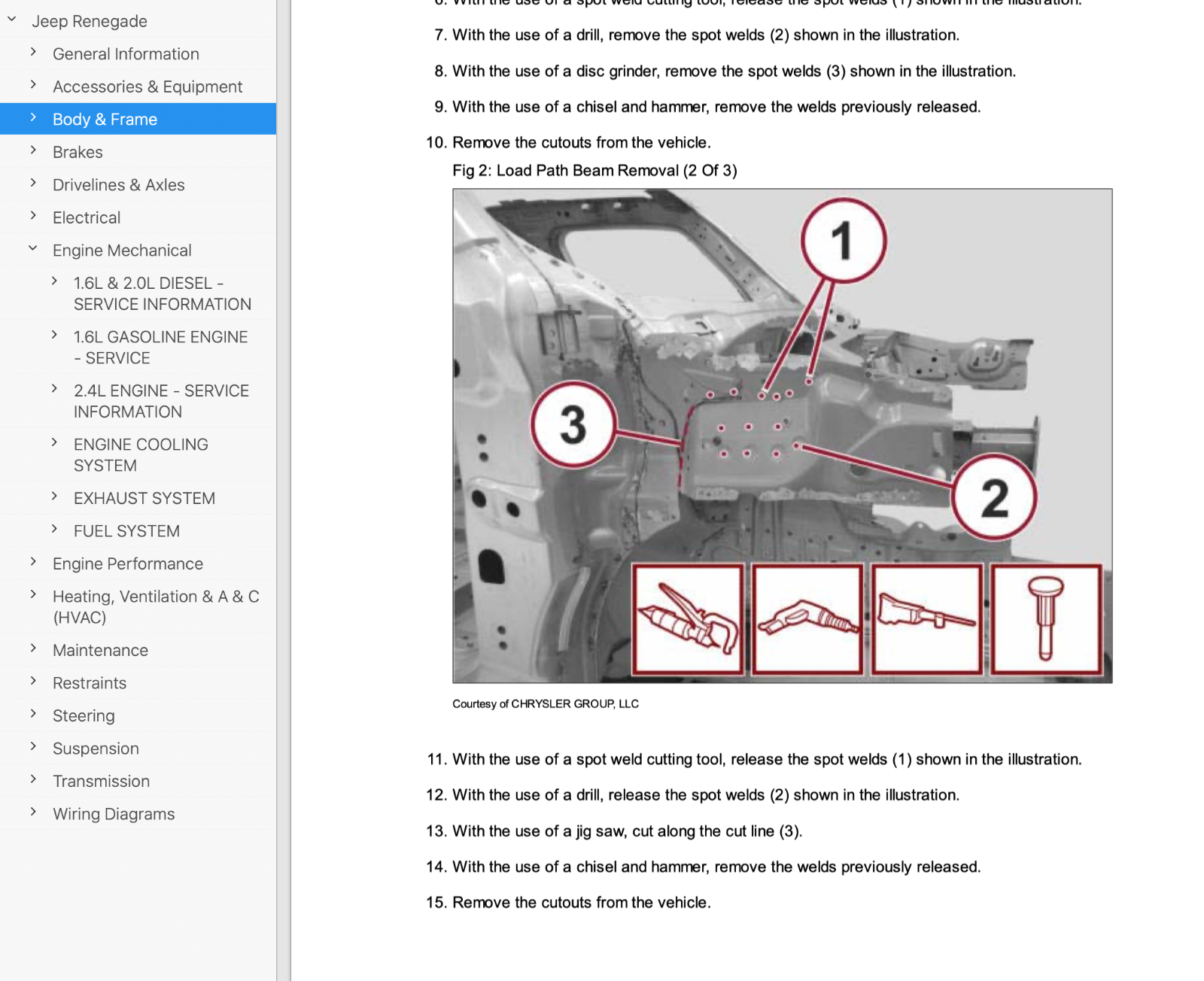
Task: Click the spot weld cutter tool icon
Action: click(x=688, y=619)
